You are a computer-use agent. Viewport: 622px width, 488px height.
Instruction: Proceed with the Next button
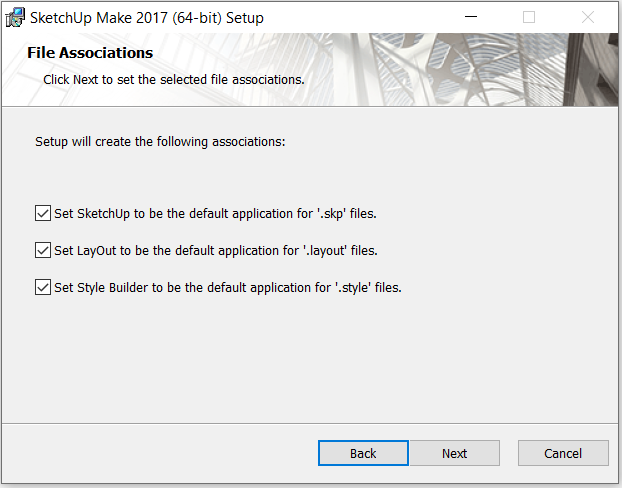point(455,453)
